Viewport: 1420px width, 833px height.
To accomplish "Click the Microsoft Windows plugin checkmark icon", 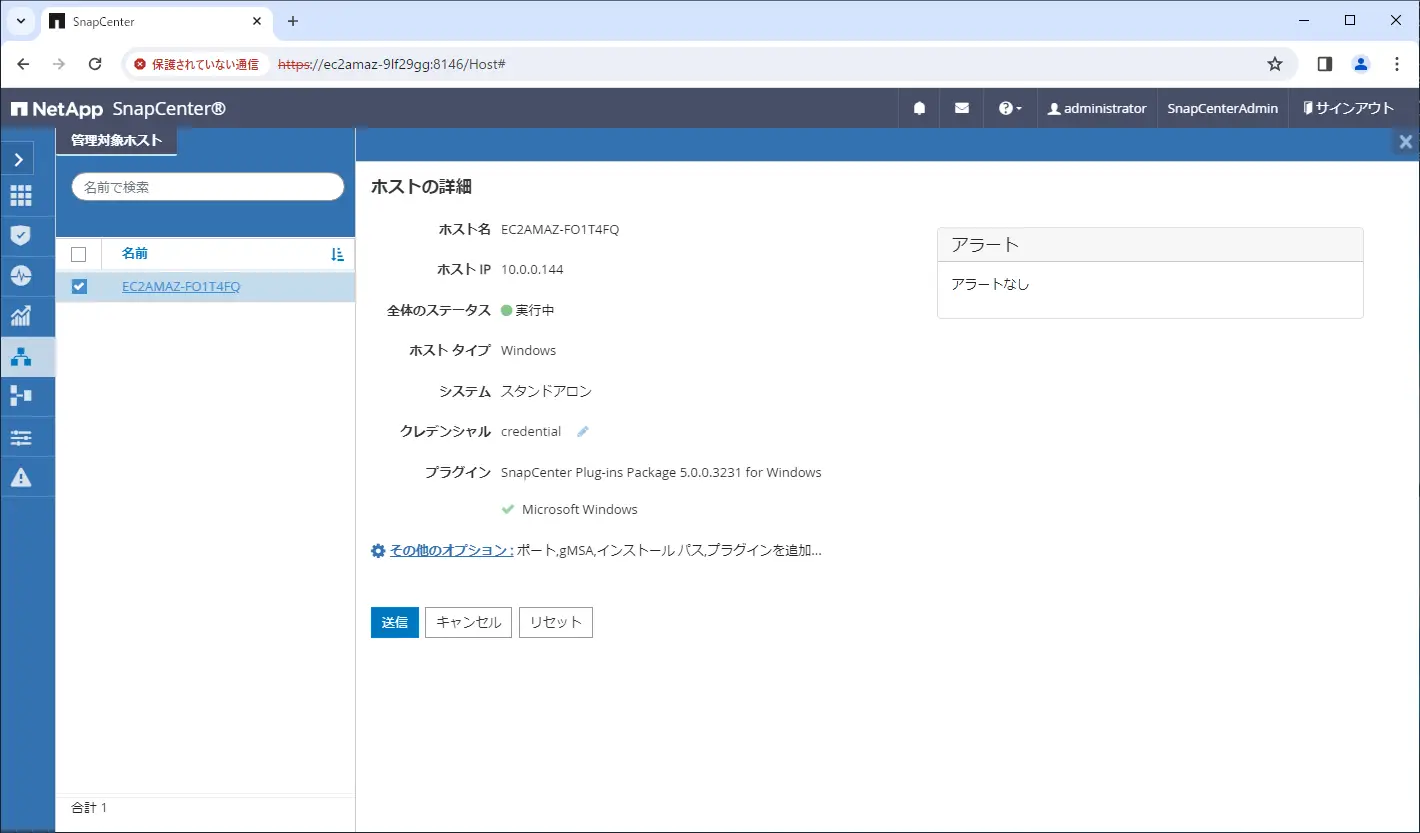I will pos(508,509).
